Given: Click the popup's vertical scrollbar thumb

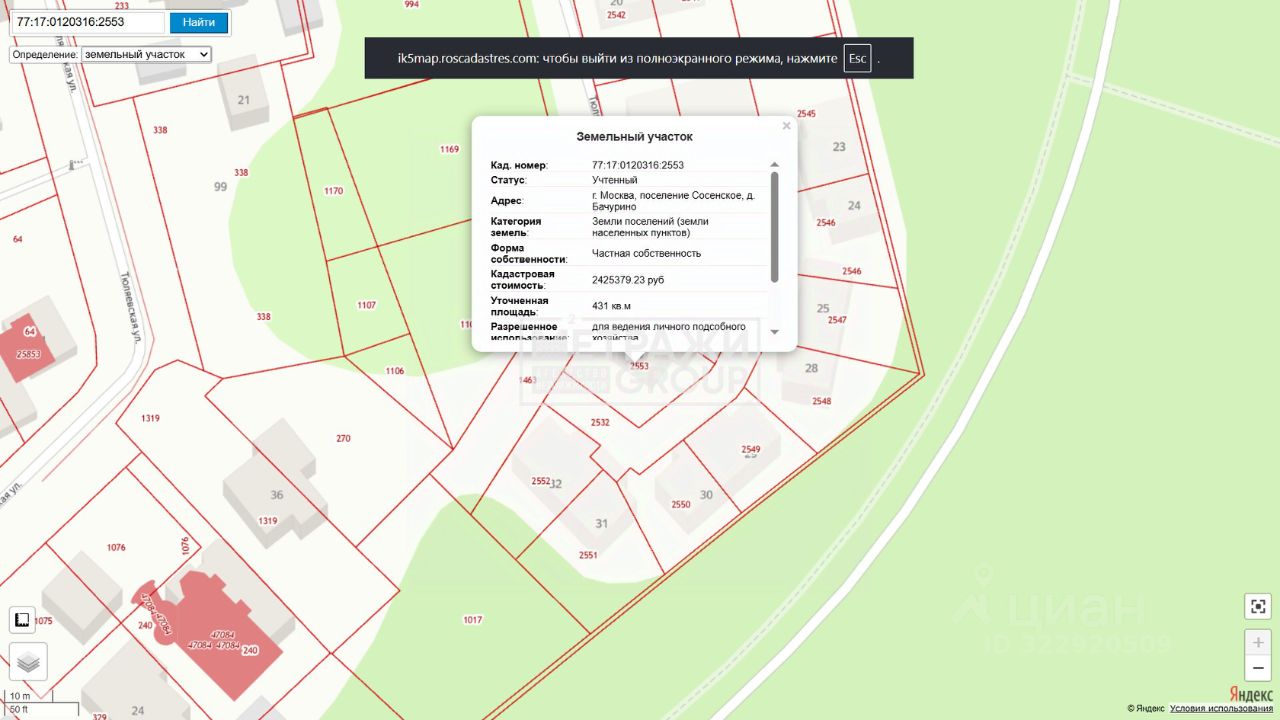Looking at the screenshot, I should (774, 225).
